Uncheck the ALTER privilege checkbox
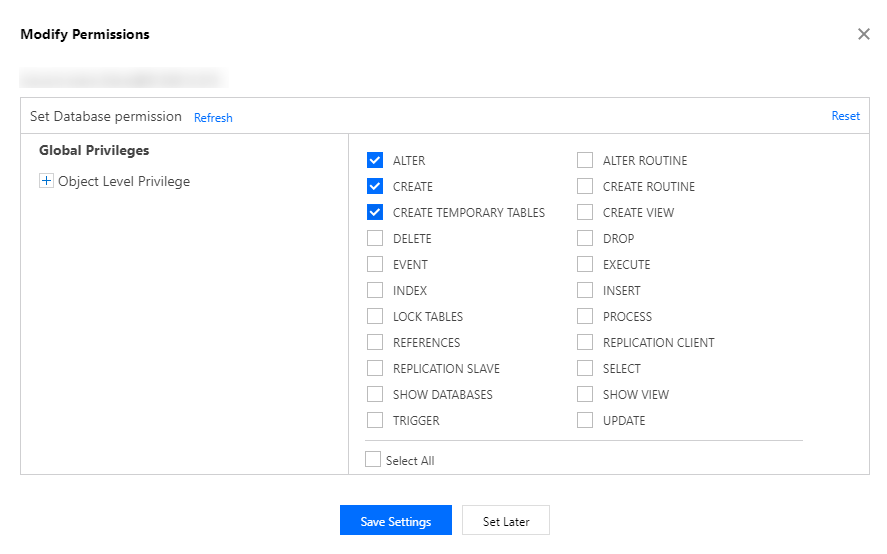This screenshot has height=554, width=887. tap(375, 160)
